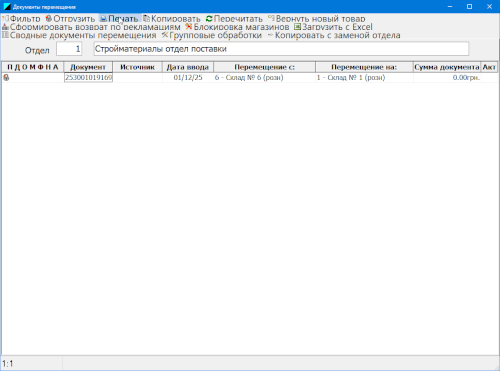The width and height of the screenshot is (500, 371).
Task: Open the Фильтр toolbar command
Action: pos(21,19)
